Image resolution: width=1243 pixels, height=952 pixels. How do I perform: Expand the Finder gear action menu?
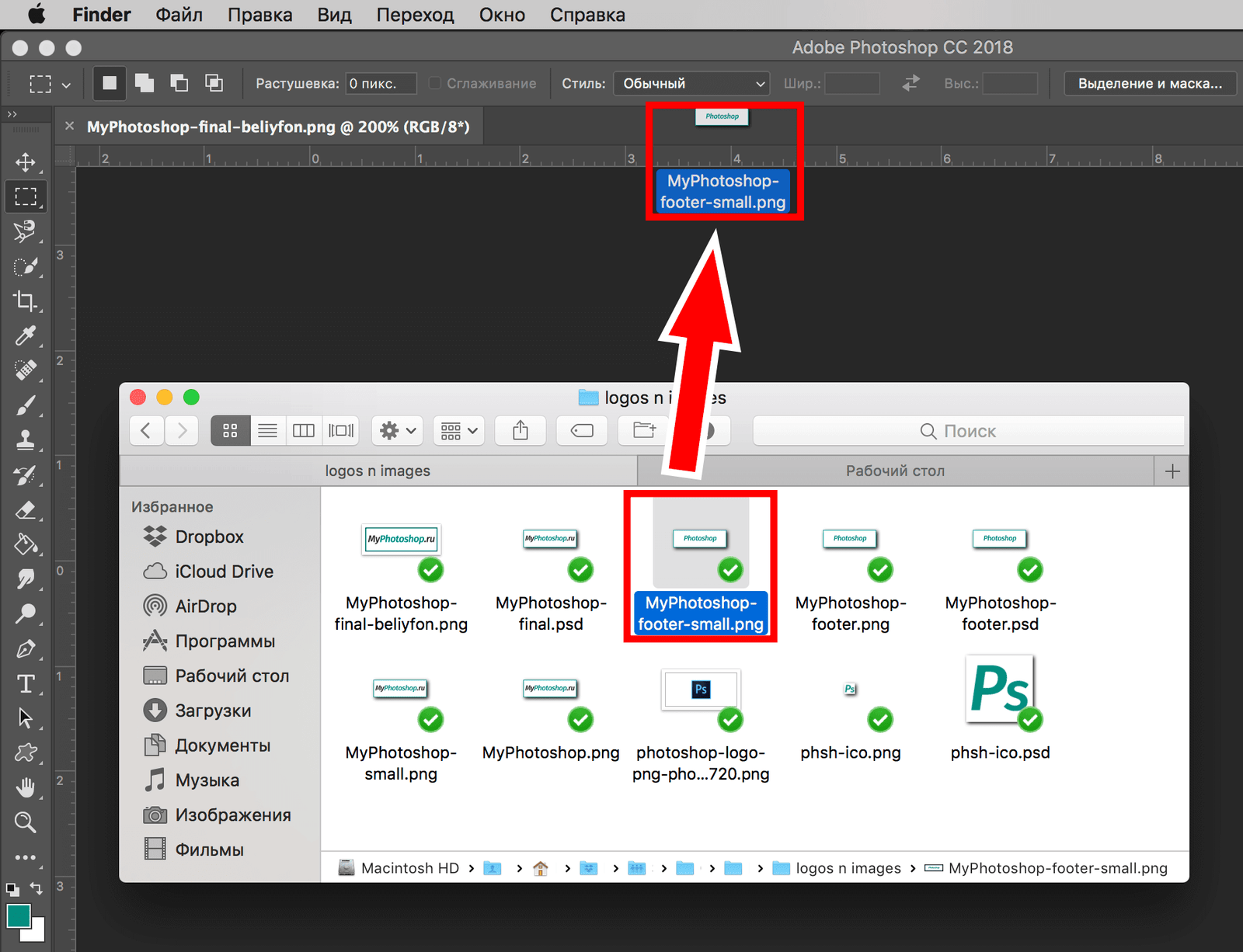[x=397, y=430]
